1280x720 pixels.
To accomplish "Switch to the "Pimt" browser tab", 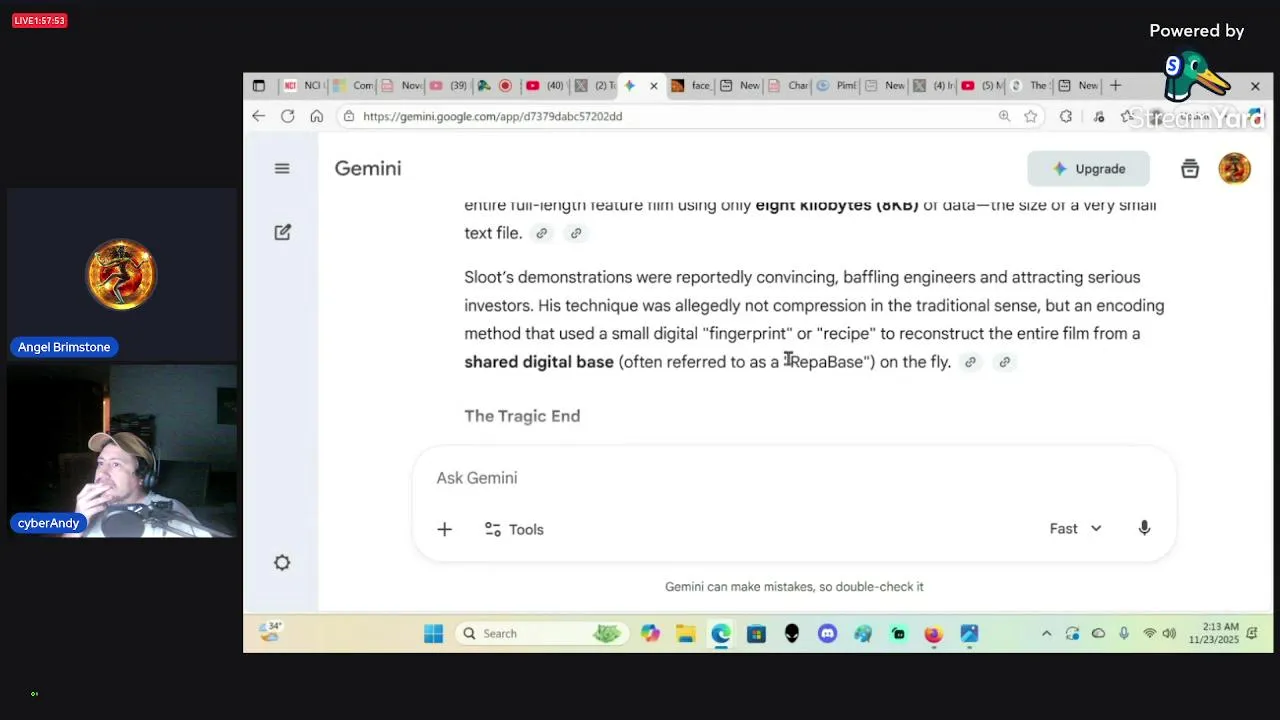I will pos(836,85).
